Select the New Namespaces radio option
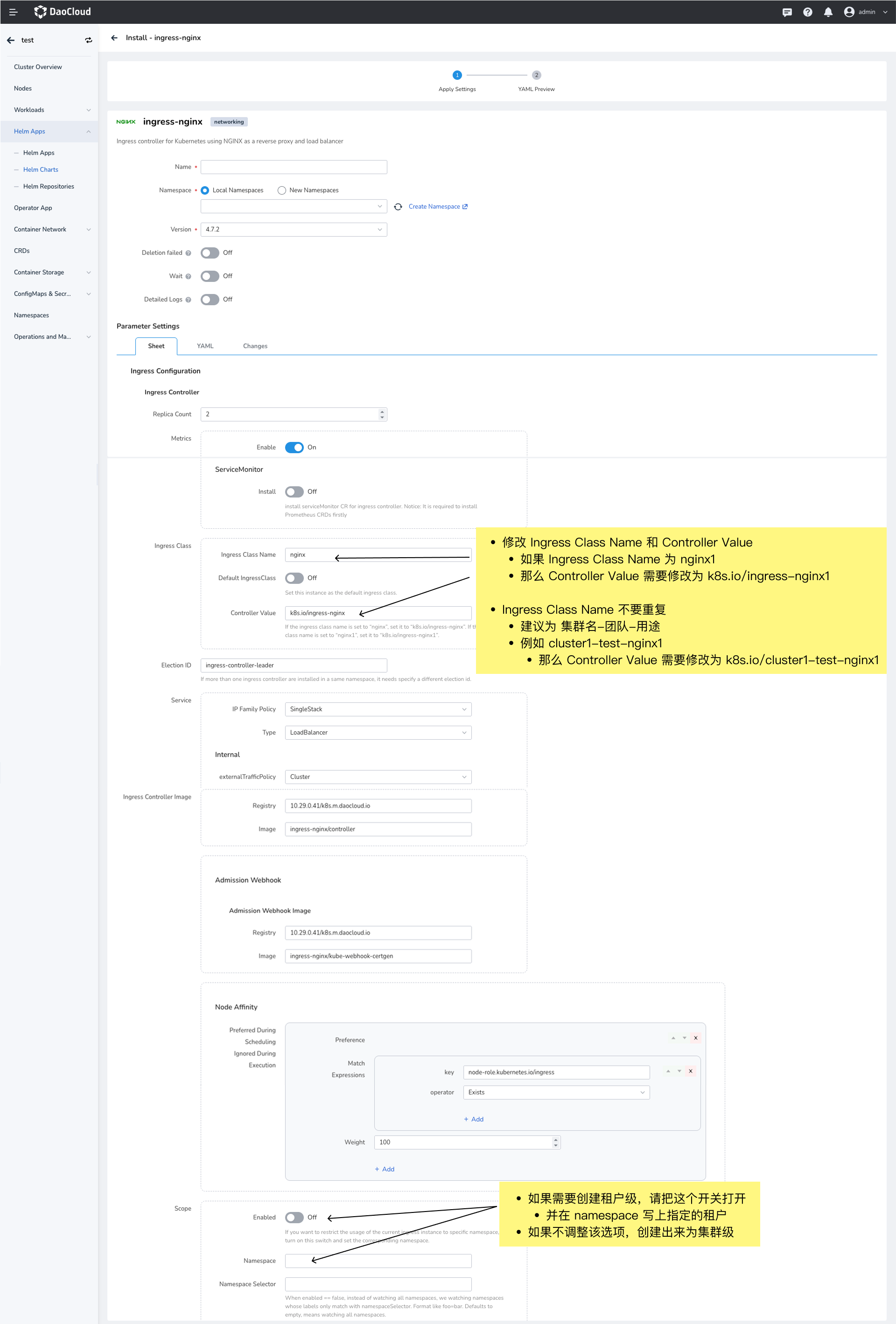Screen dimensions: 896x1324 [x=282, y=190]
